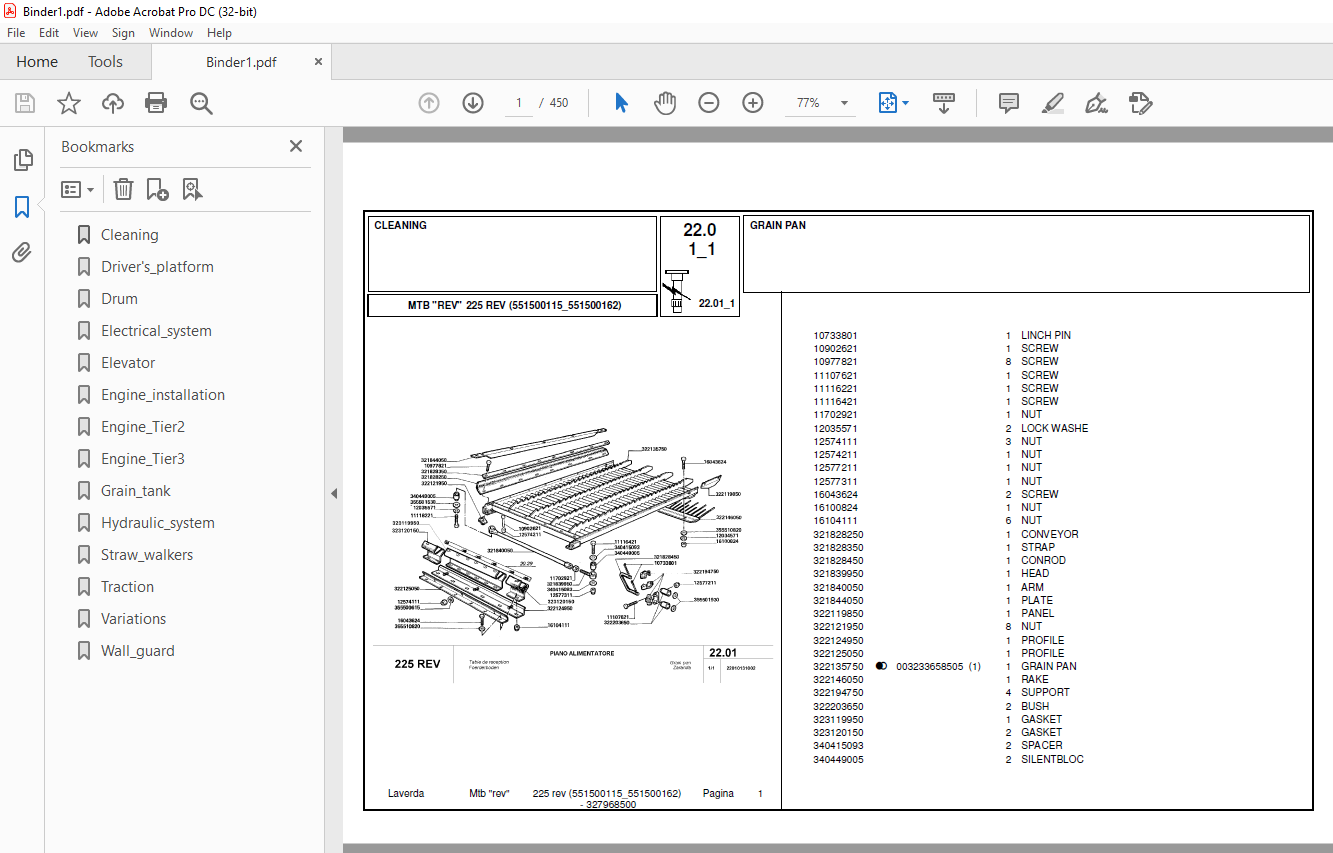Click the upload to cloud icon
Viewport: 1333px width, 853px height.
click(x=113, y=103)
